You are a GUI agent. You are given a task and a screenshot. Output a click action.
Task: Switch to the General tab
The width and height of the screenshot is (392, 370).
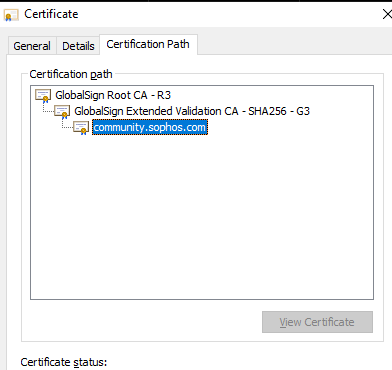pyautogui.click(x=32, y=46)
